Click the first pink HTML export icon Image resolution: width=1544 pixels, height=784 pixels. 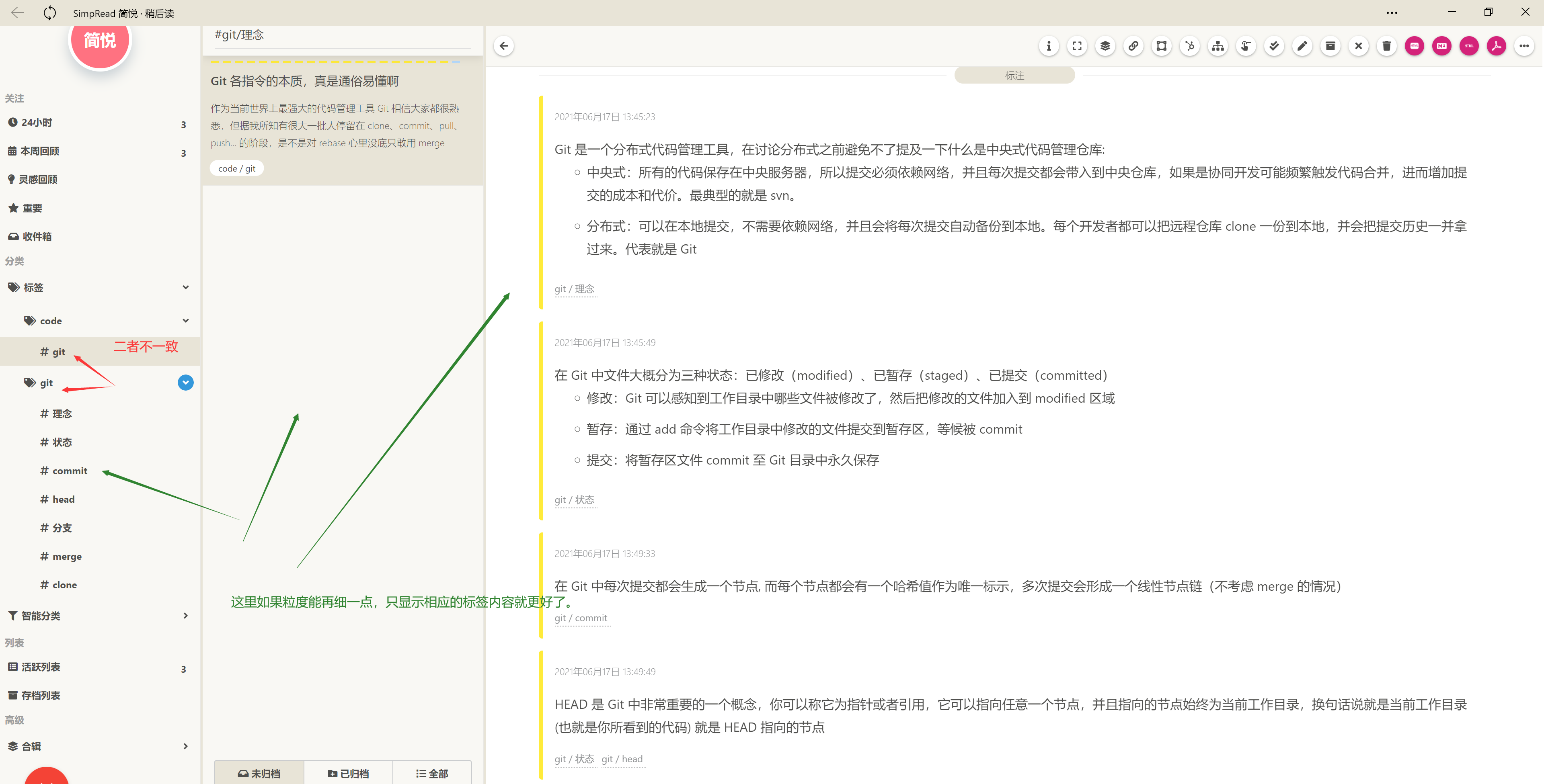(1414, 46)
